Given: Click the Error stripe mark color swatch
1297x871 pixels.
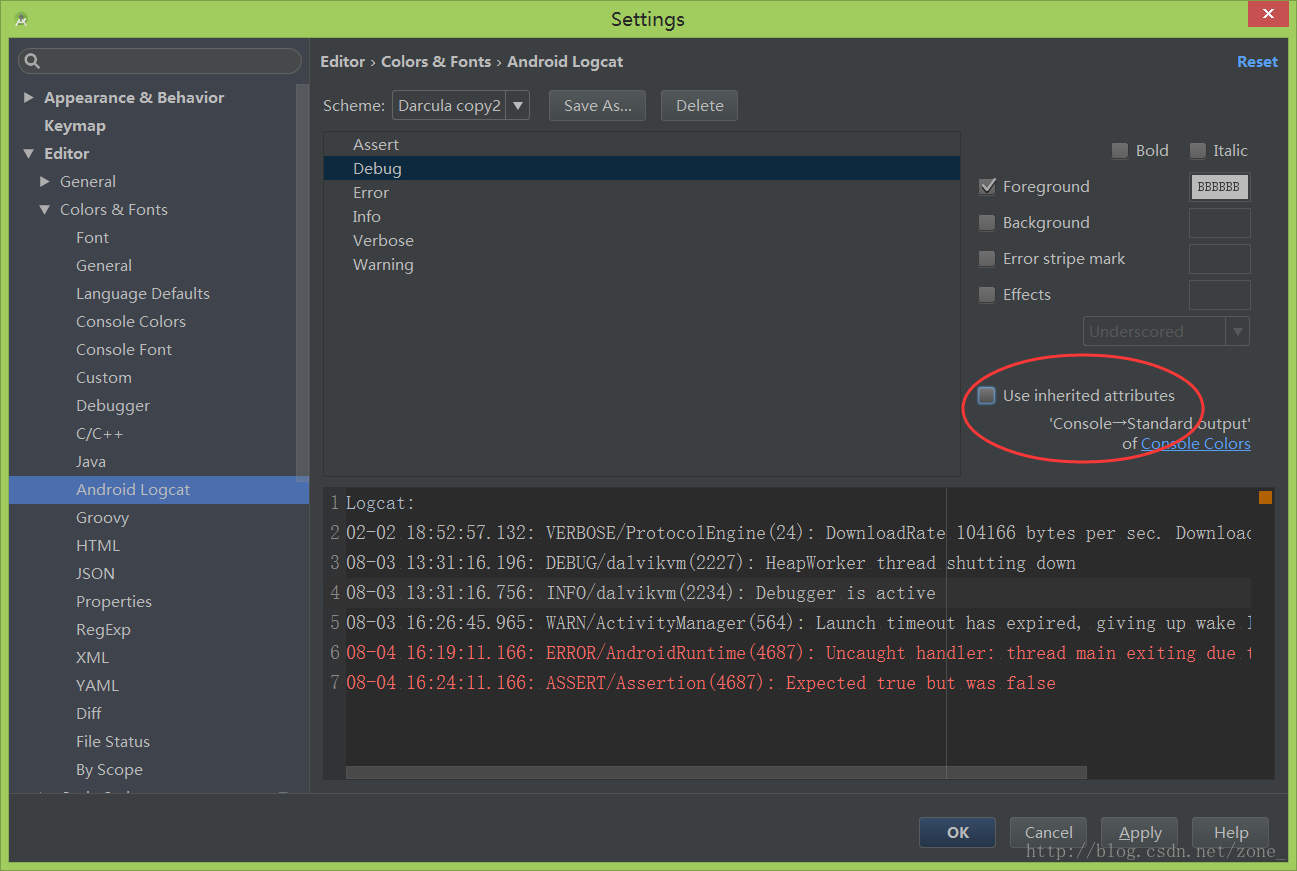Looking at the screenshot, I should (1219, 259).
